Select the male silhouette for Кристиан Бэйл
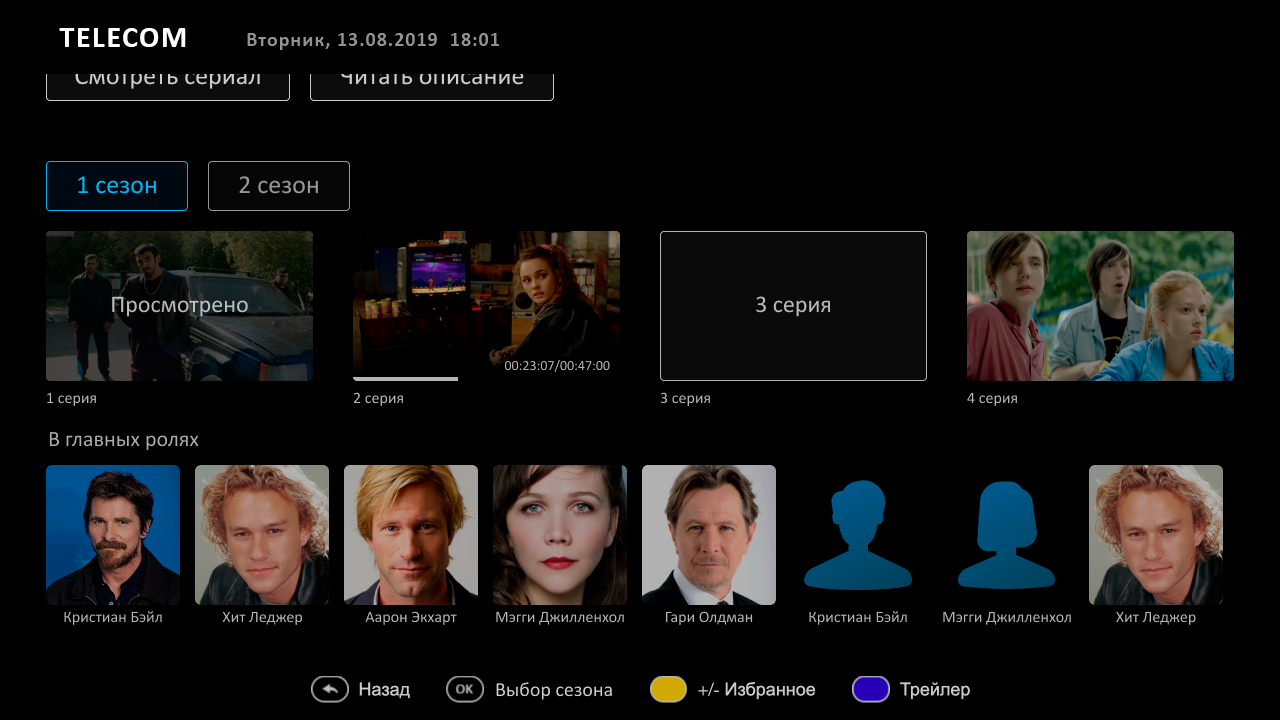Viewport: 1280px width, 720px height. (858, 535)
